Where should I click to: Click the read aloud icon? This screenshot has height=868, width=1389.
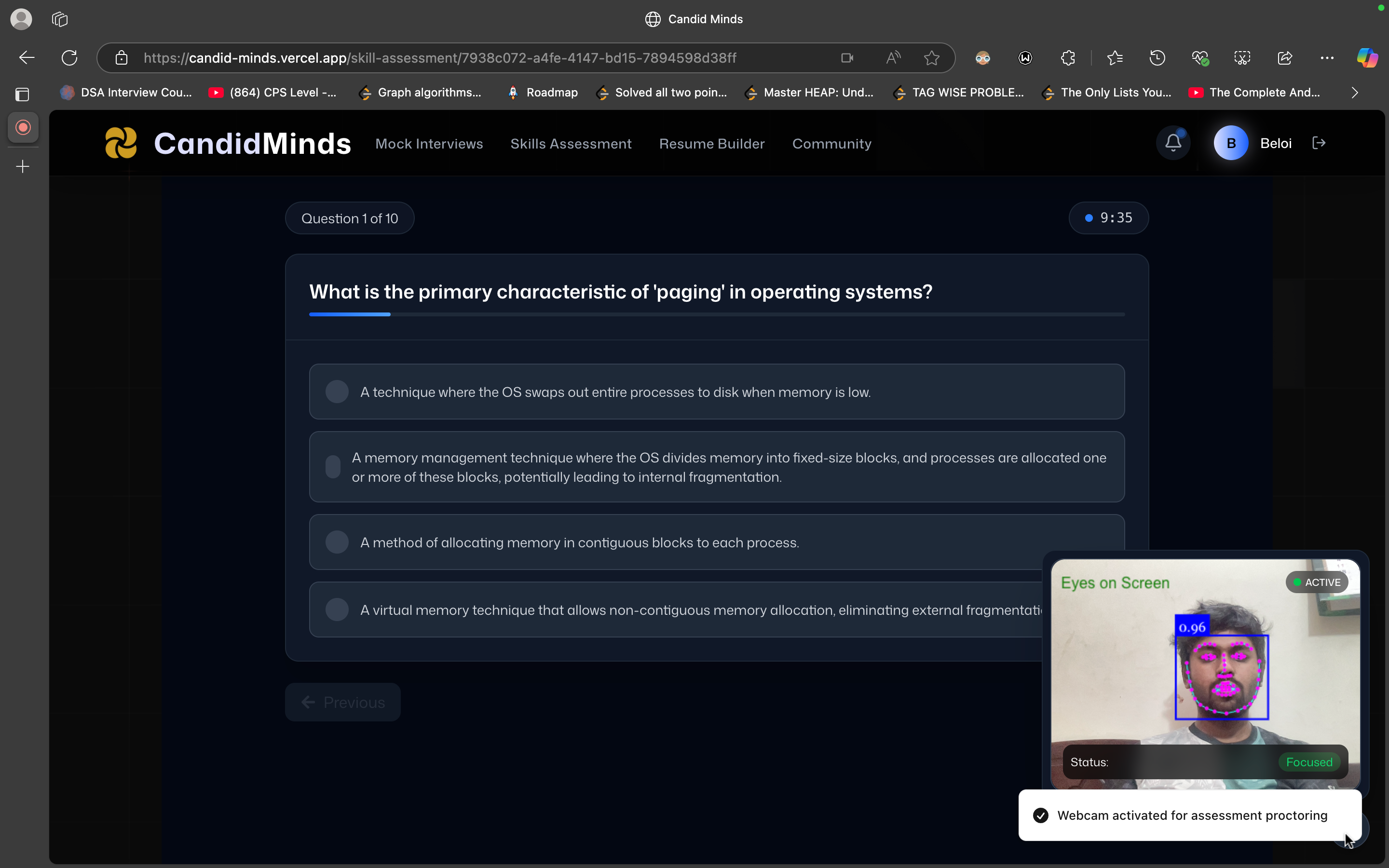click(x=893, y=58)
